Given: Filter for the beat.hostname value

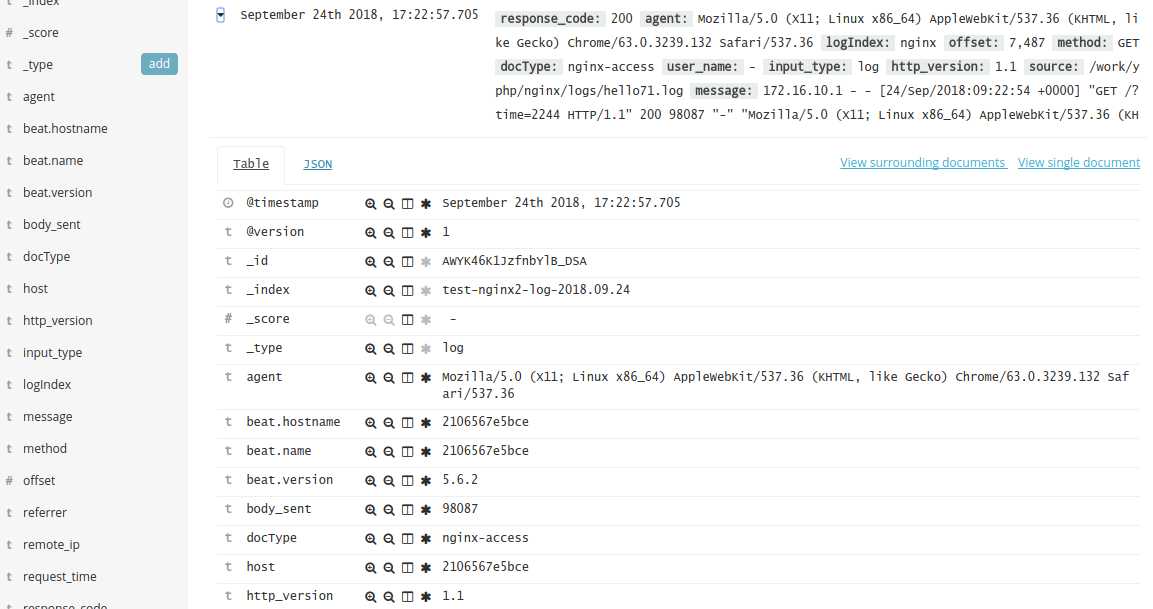Looking at the screenshot, I should [x=371, y=423].
